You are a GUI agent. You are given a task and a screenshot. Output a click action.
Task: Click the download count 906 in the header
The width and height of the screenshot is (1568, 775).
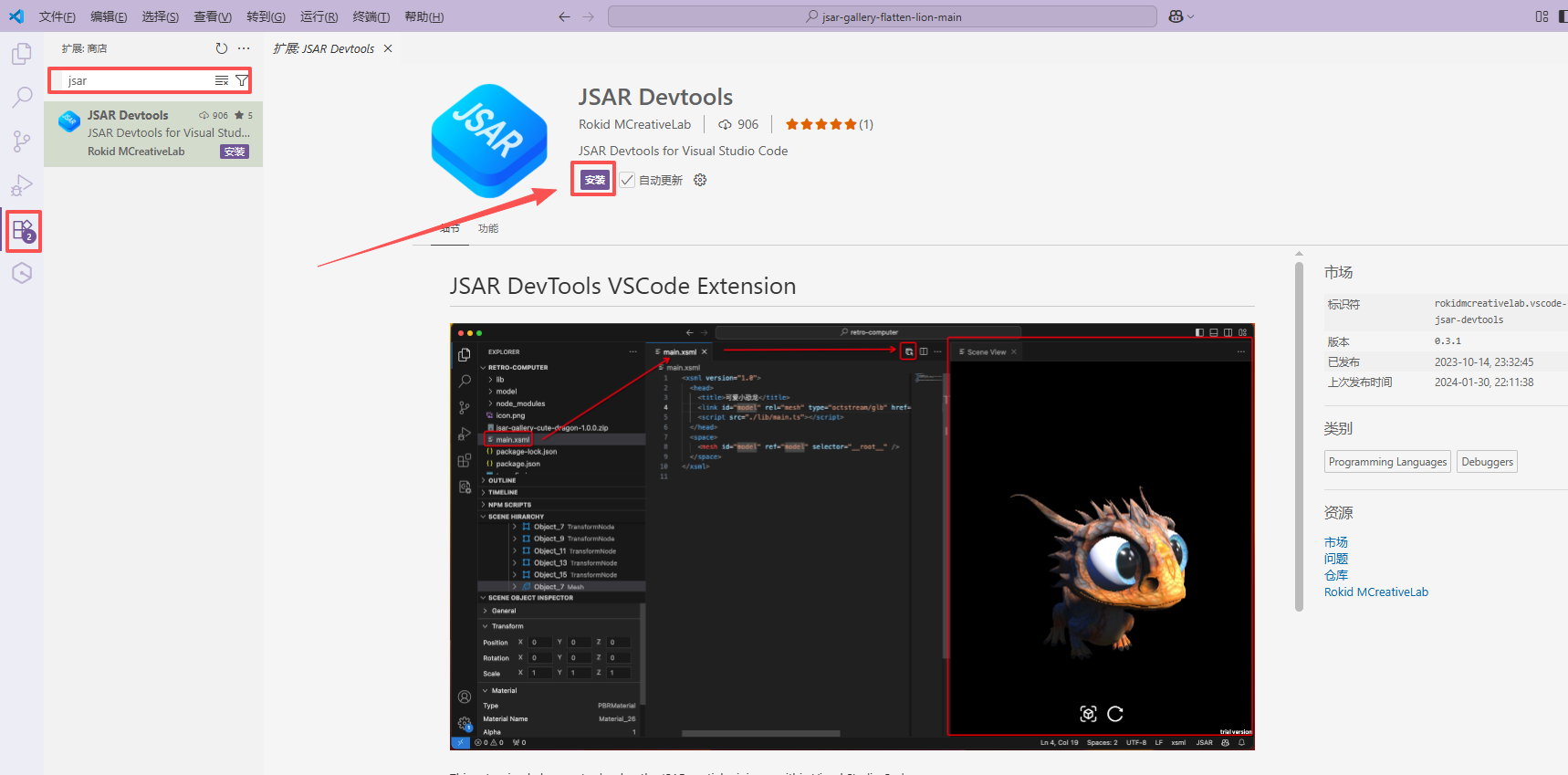tap(738, 124)
